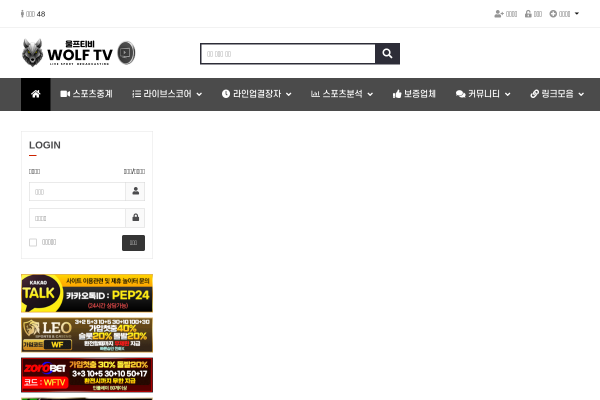
Task: Click the visitor count person icon
Action: click(x=22, y=14)
